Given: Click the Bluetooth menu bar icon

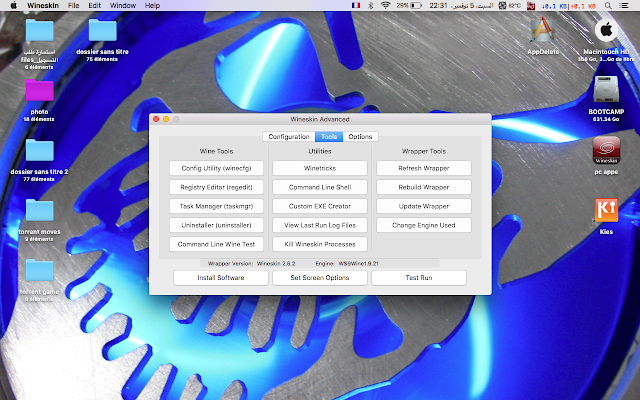Looking at the screenshot, I should tap(371, 5).
